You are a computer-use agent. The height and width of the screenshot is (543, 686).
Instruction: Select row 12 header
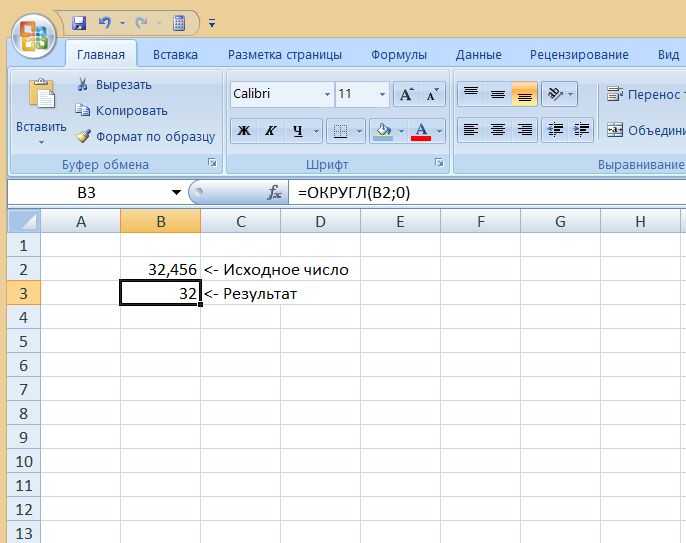pos(24,509)
